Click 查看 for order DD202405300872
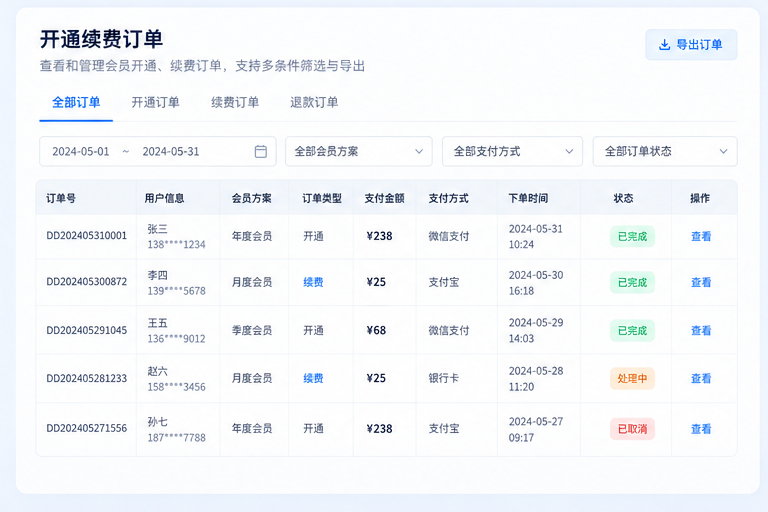The height and width of the screenshot is (512, 768). pyautogui.click(x=701, y=282)
